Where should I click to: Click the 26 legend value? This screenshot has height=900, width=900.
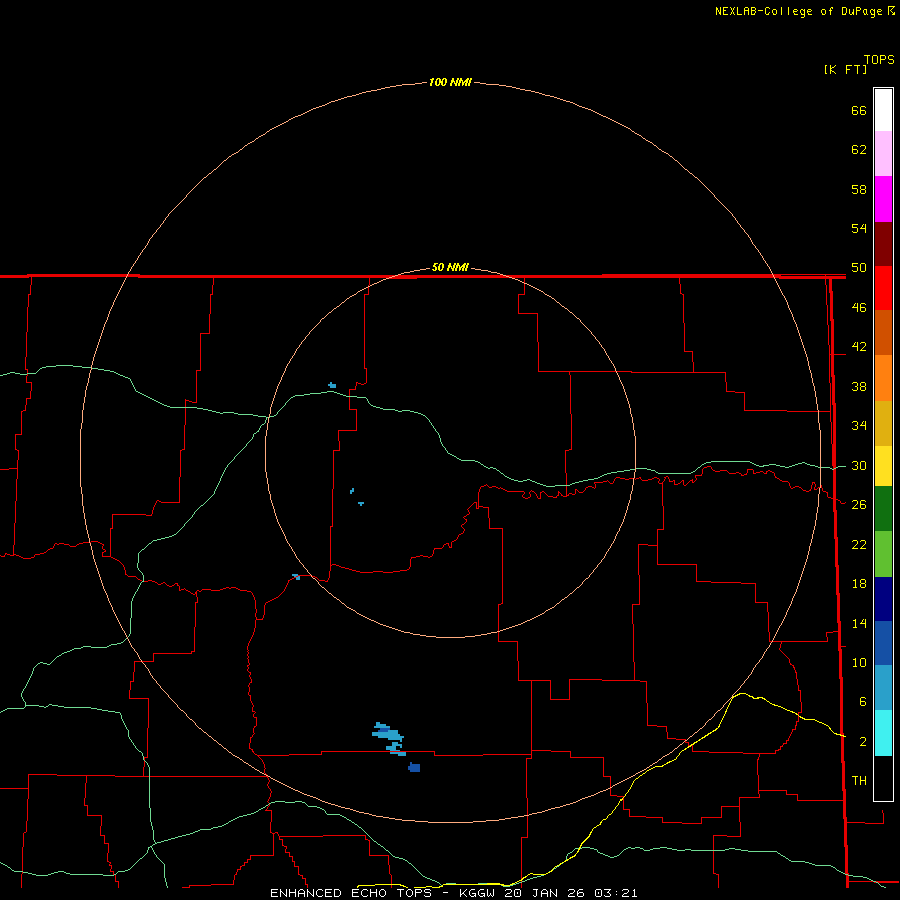[x=859, y=505]
